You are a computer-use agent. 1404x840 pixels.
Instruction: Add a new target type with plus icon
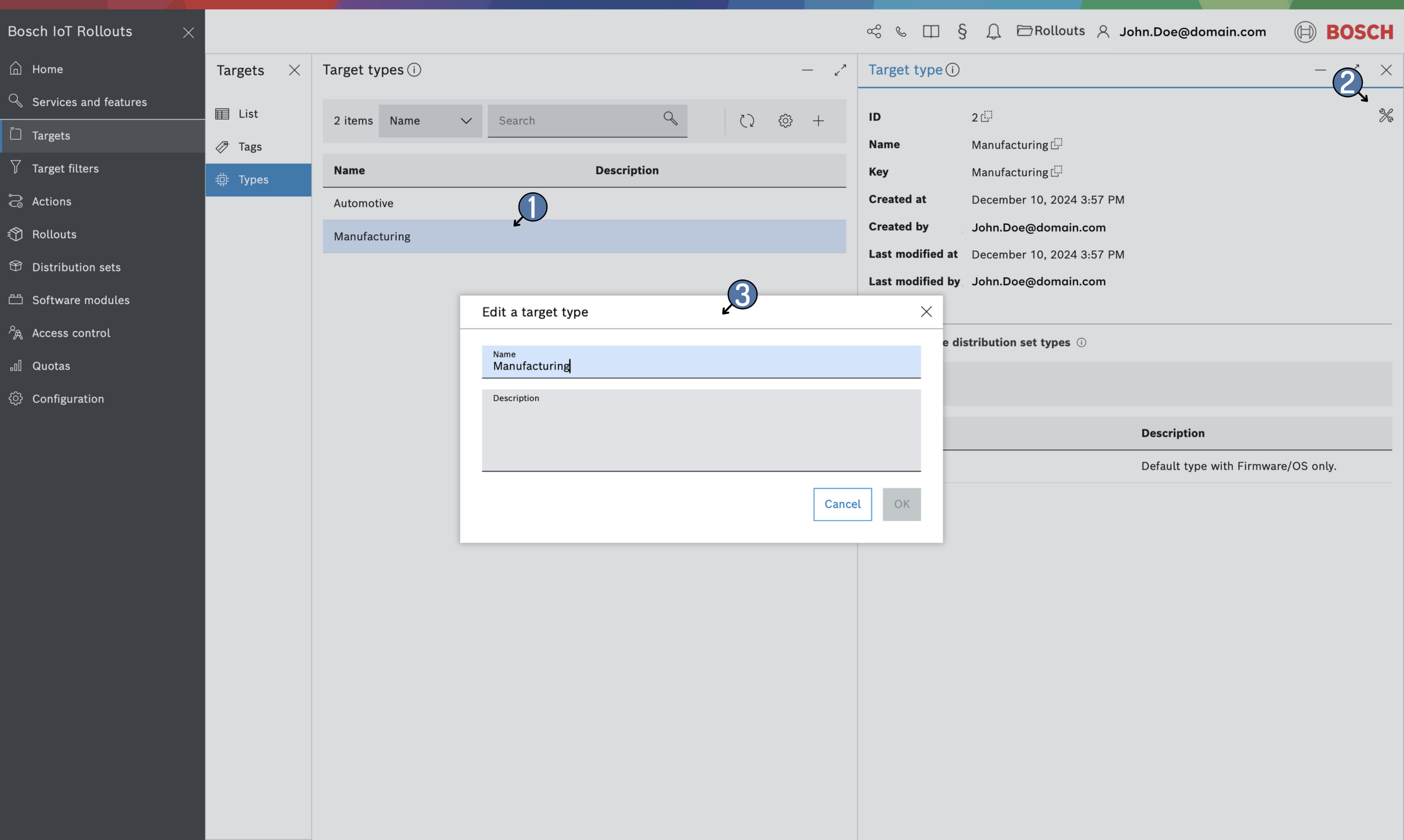click(x=818, y=120)
